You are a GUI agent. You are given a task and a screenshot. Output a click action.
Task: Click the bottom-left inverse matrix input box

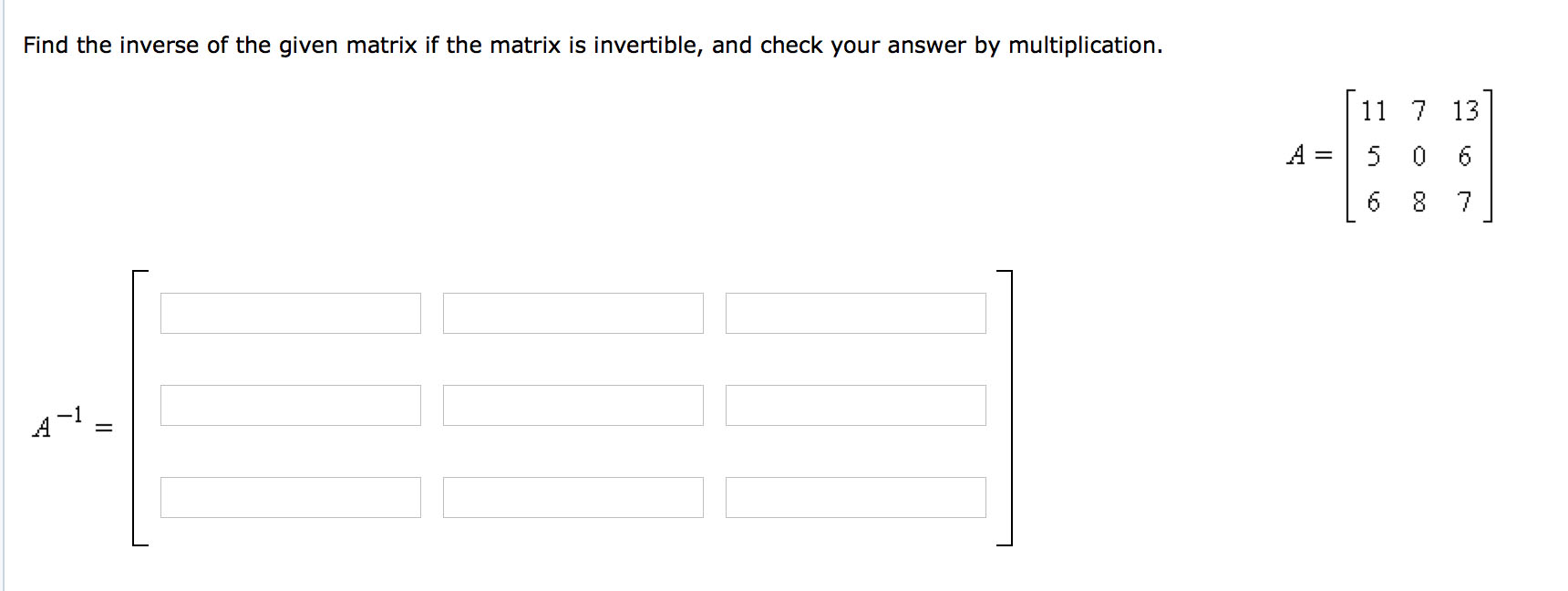pyautogui.click(x=291, y=497)
